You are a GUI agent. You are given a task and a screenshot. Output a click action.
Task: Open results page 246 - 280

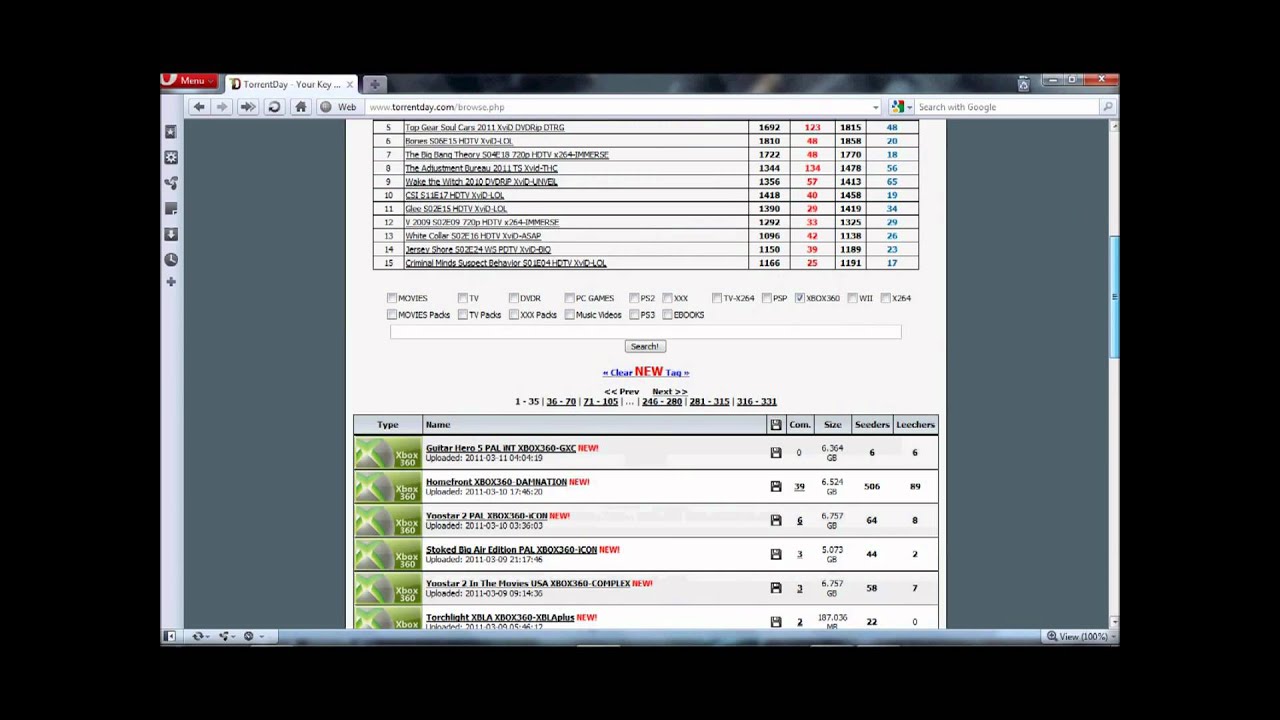coord(662,402)
